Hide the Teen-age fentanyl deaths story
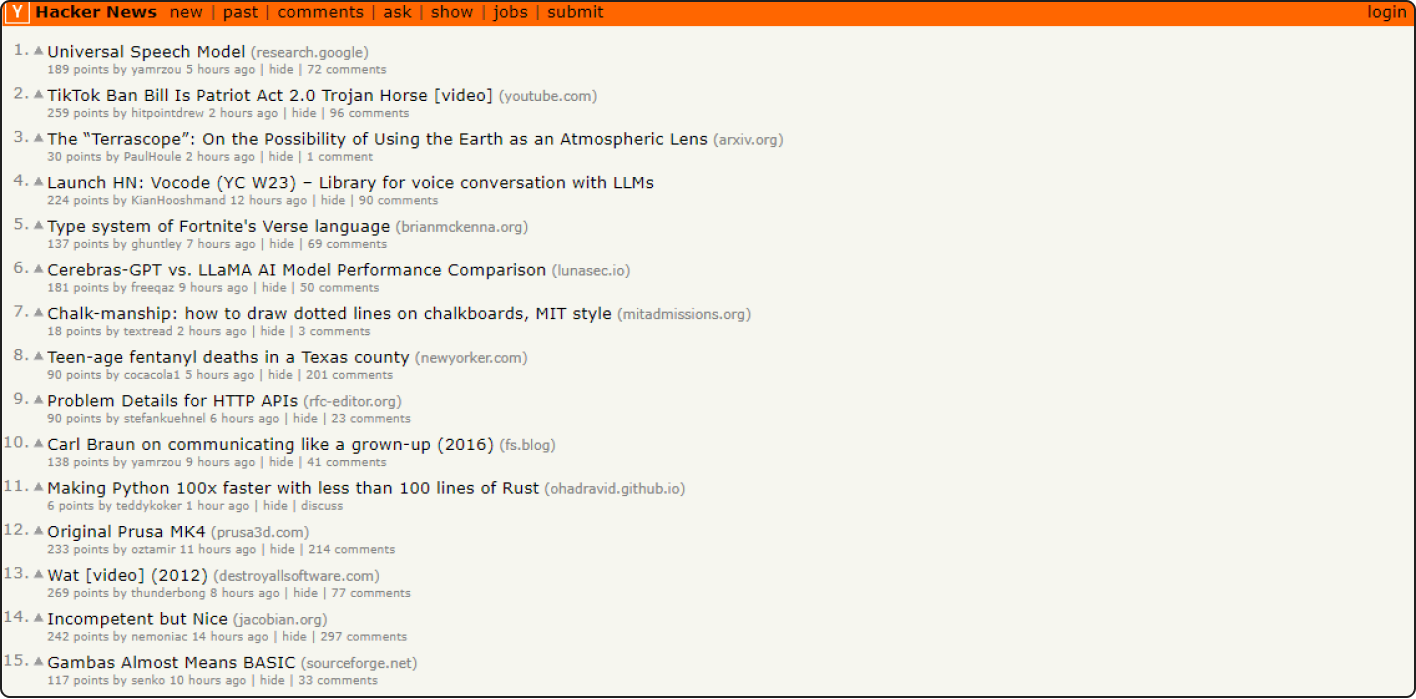The image size is (1416, 699). pyautogui.click(x=281, y=374)
